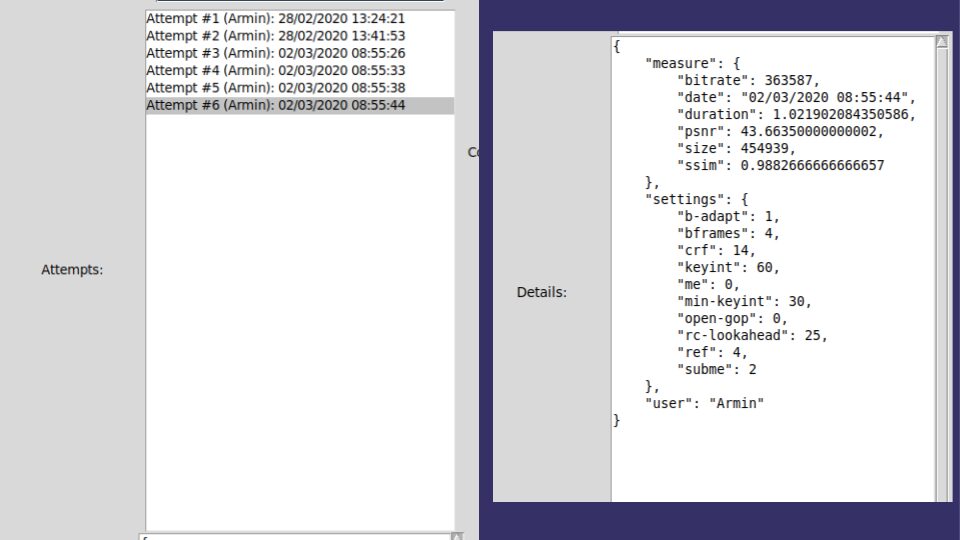Click the "open-gop": 0 line

[732, 318]
